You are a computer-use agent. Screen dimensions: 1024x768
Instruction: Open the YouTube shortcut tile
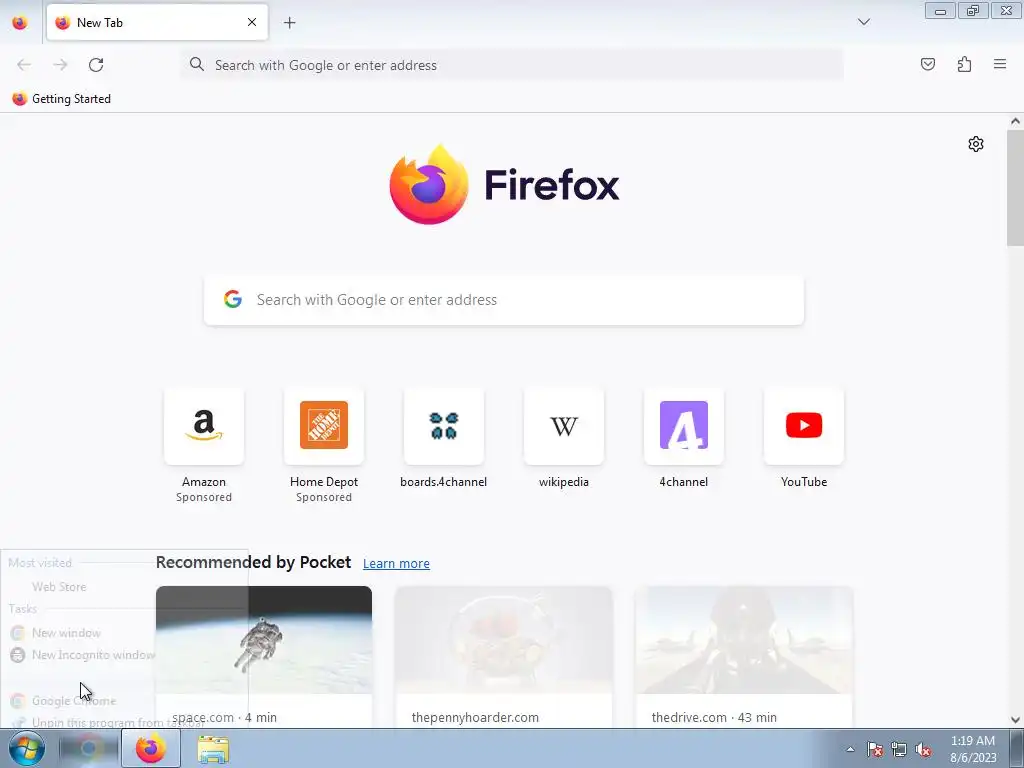[804, 426]
